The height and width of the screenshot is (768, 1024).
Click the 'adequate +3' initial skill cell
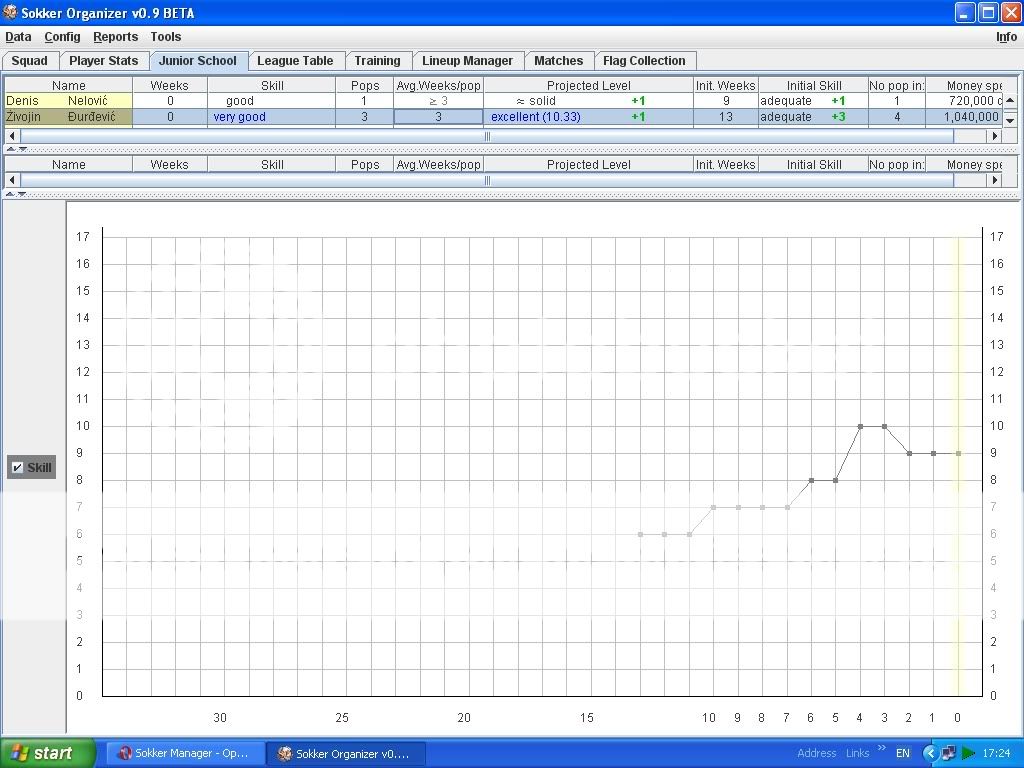coord(813,117)
